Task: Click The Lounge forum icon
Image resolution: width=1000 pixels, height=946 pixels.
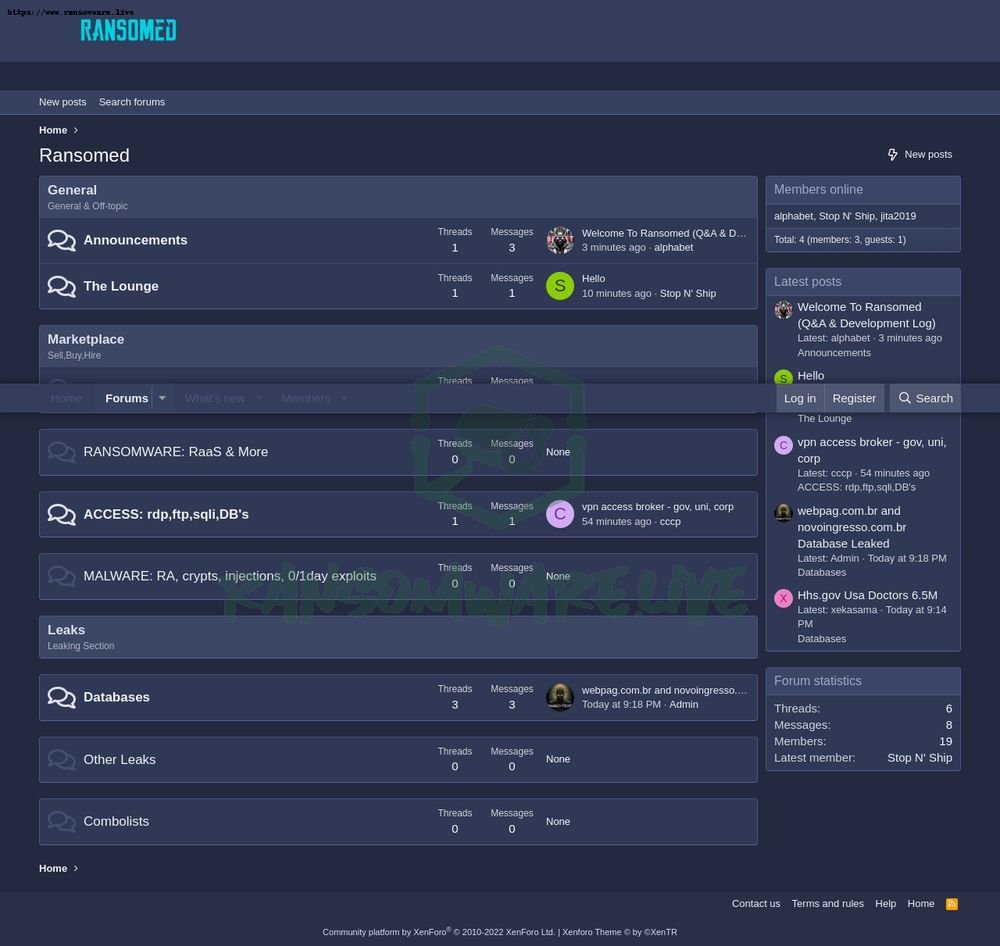Action: click(x=61, y=286)
